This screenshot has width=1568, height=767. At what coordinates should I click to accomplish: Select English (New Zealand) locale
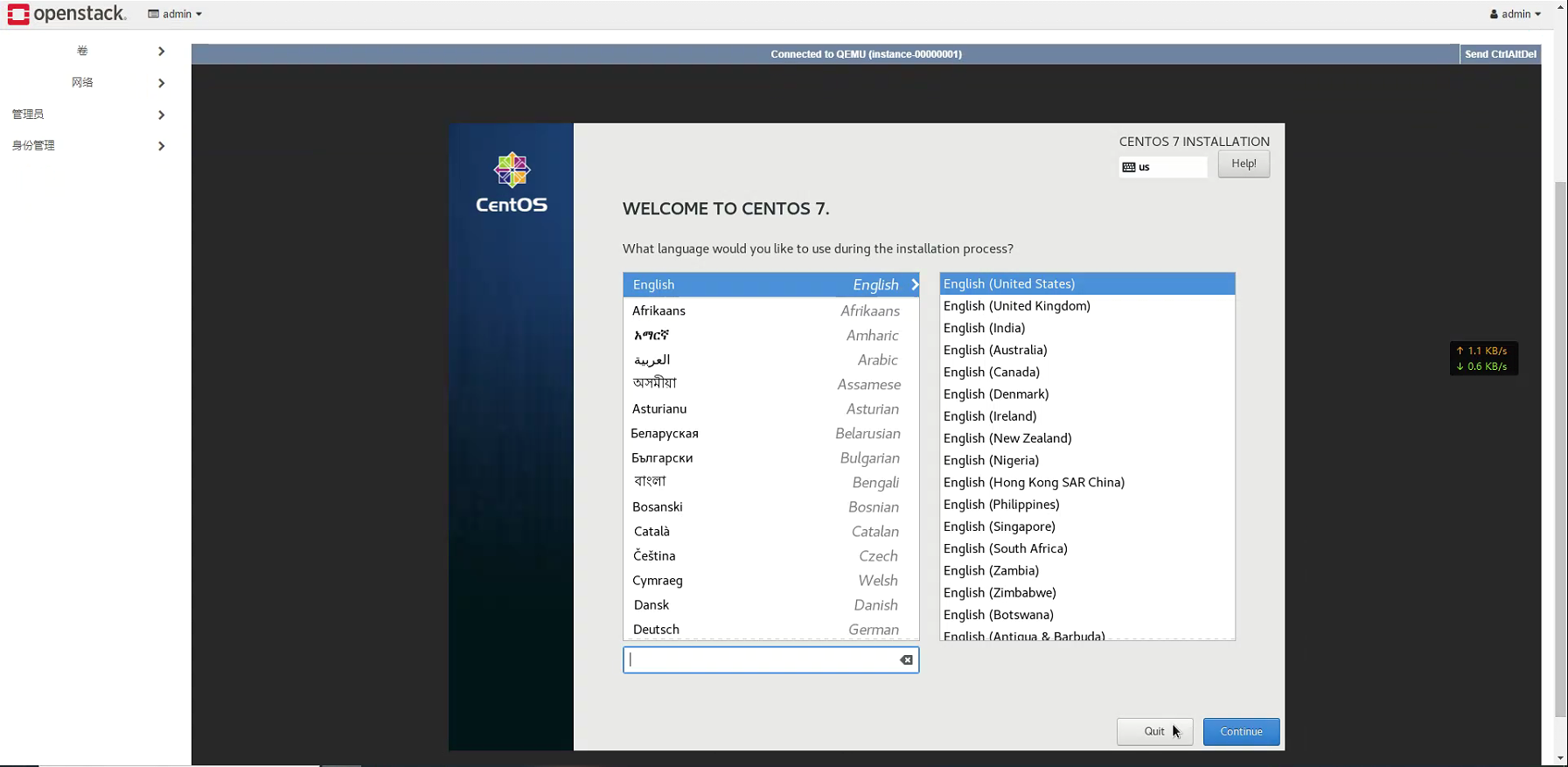click(1087, 438)
